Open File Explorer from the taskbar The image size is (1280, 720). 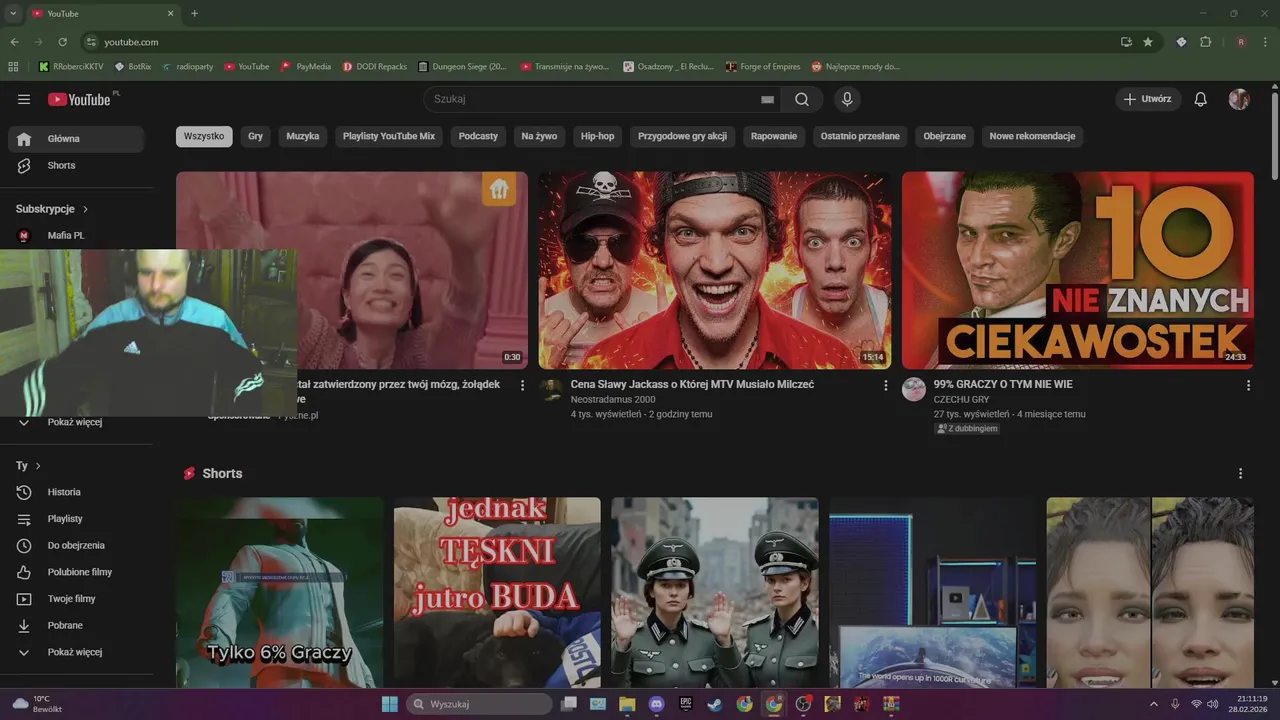click(x=627, y=704)
